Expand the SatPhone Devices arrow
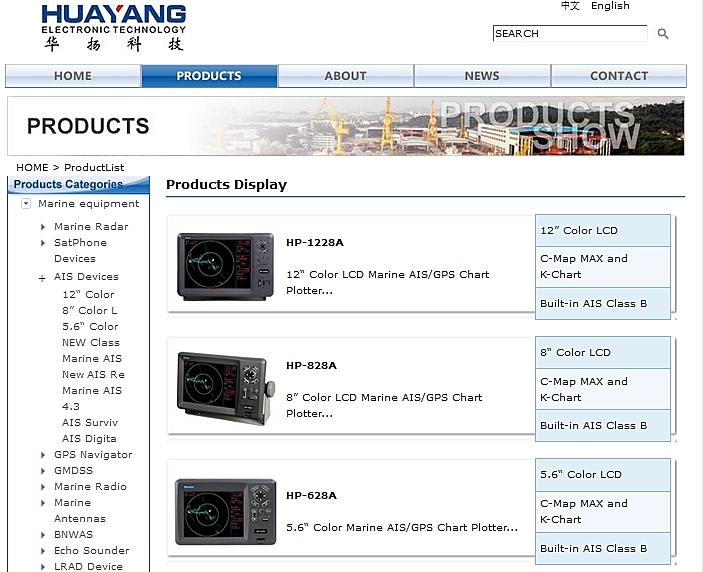Viewport: 703px width, 572px height. click(43, 243)
